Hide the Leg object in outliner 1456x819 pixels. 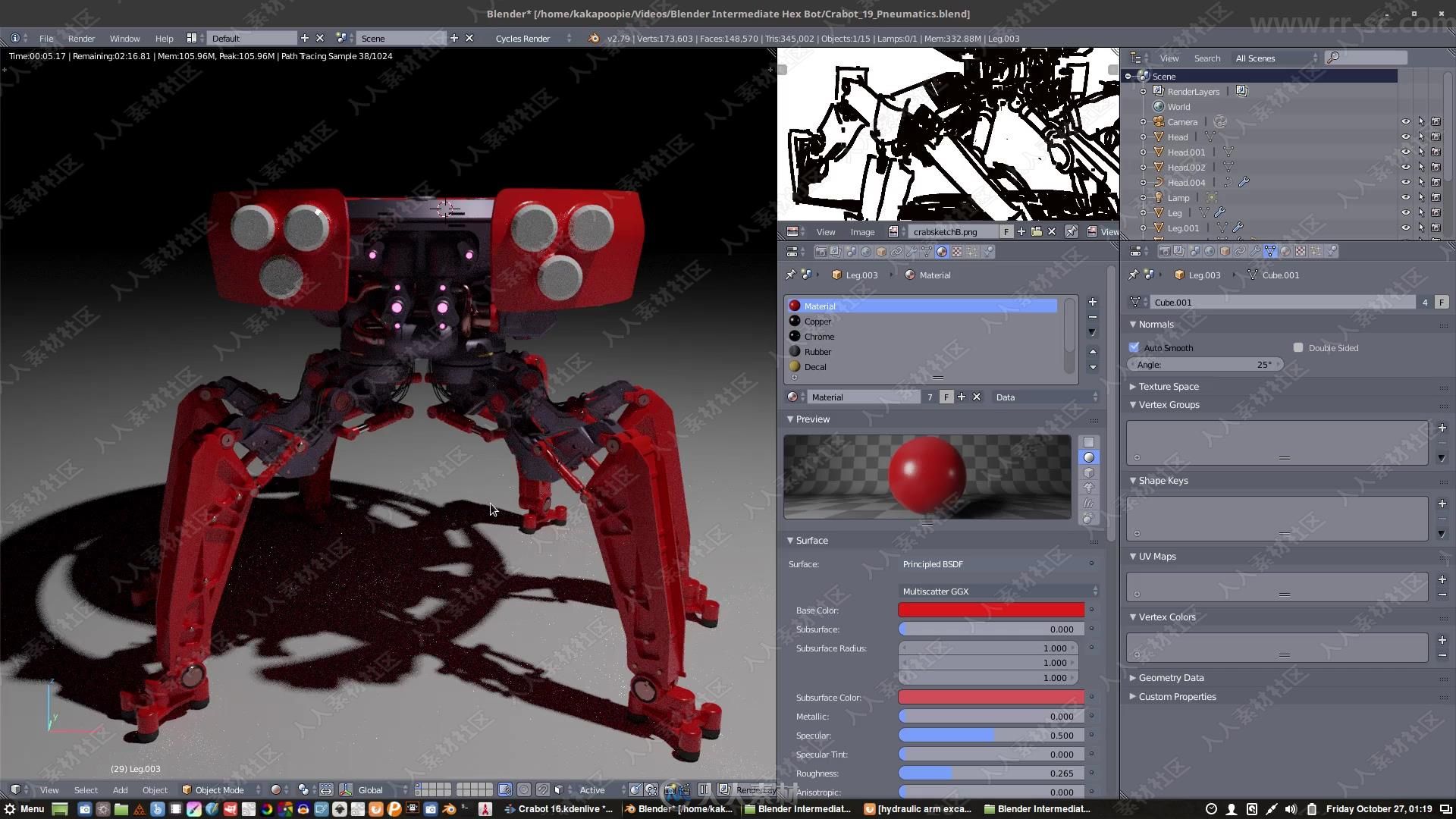pyautogui.click(x=1405, y=212)
